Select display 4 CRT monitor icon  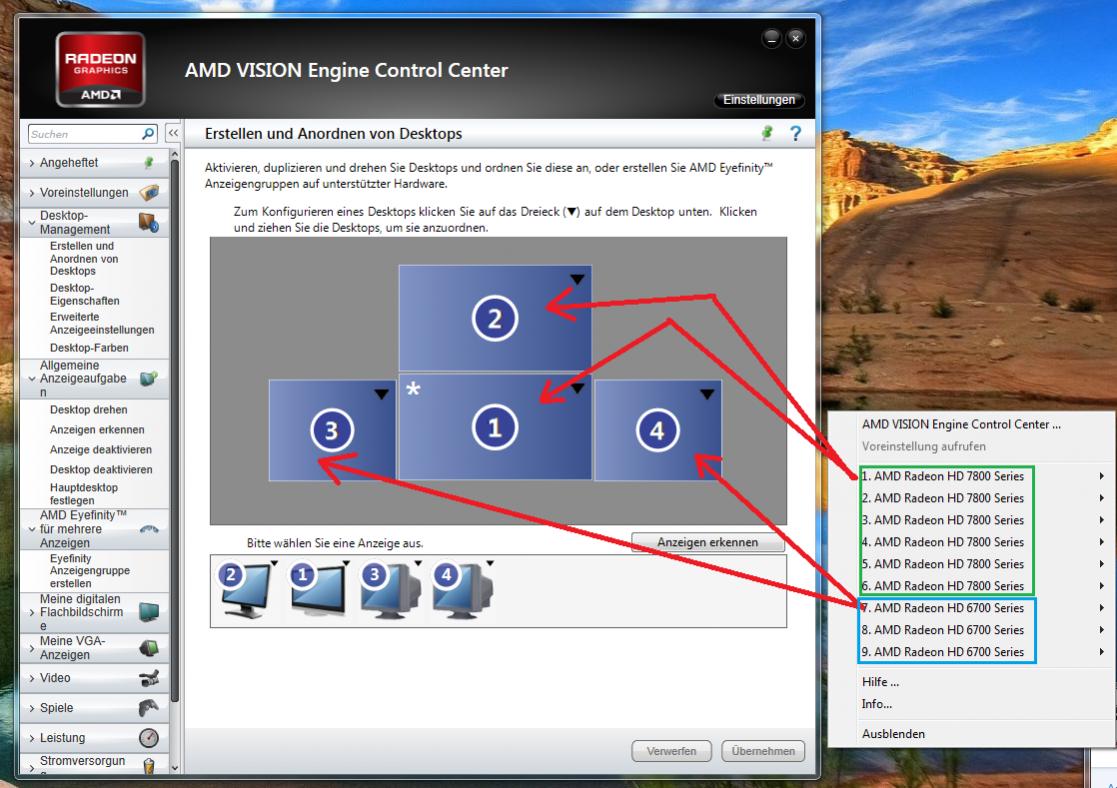click(x=463, y=590)
